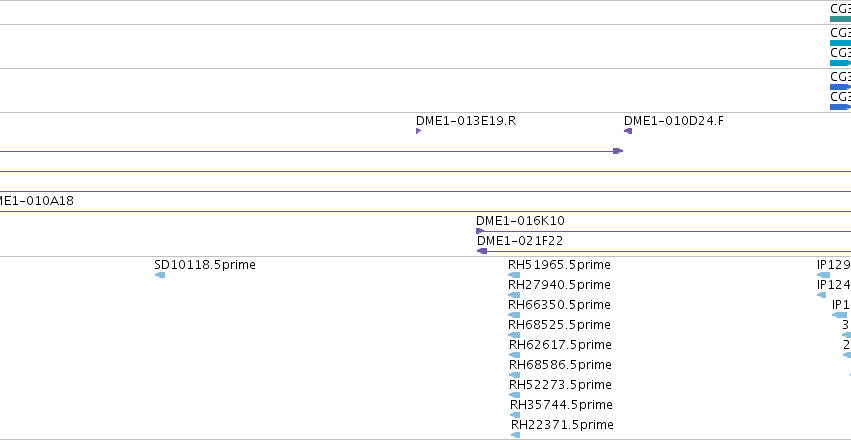Viewport: 851px width, 440px height.
Task: Click the DME1-013E19.R arrow marker
Action: click(x=418, y=131)
